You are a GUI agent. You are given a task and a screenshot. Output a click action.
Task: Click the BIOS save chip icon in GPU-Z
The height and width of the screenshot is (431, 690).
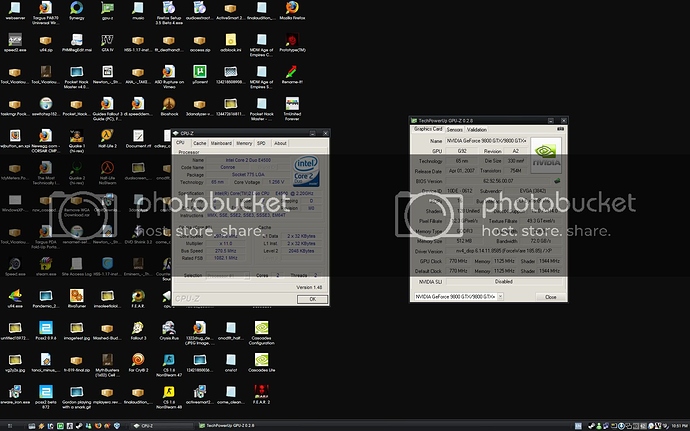pyautogui.click(x=557, y=181)
